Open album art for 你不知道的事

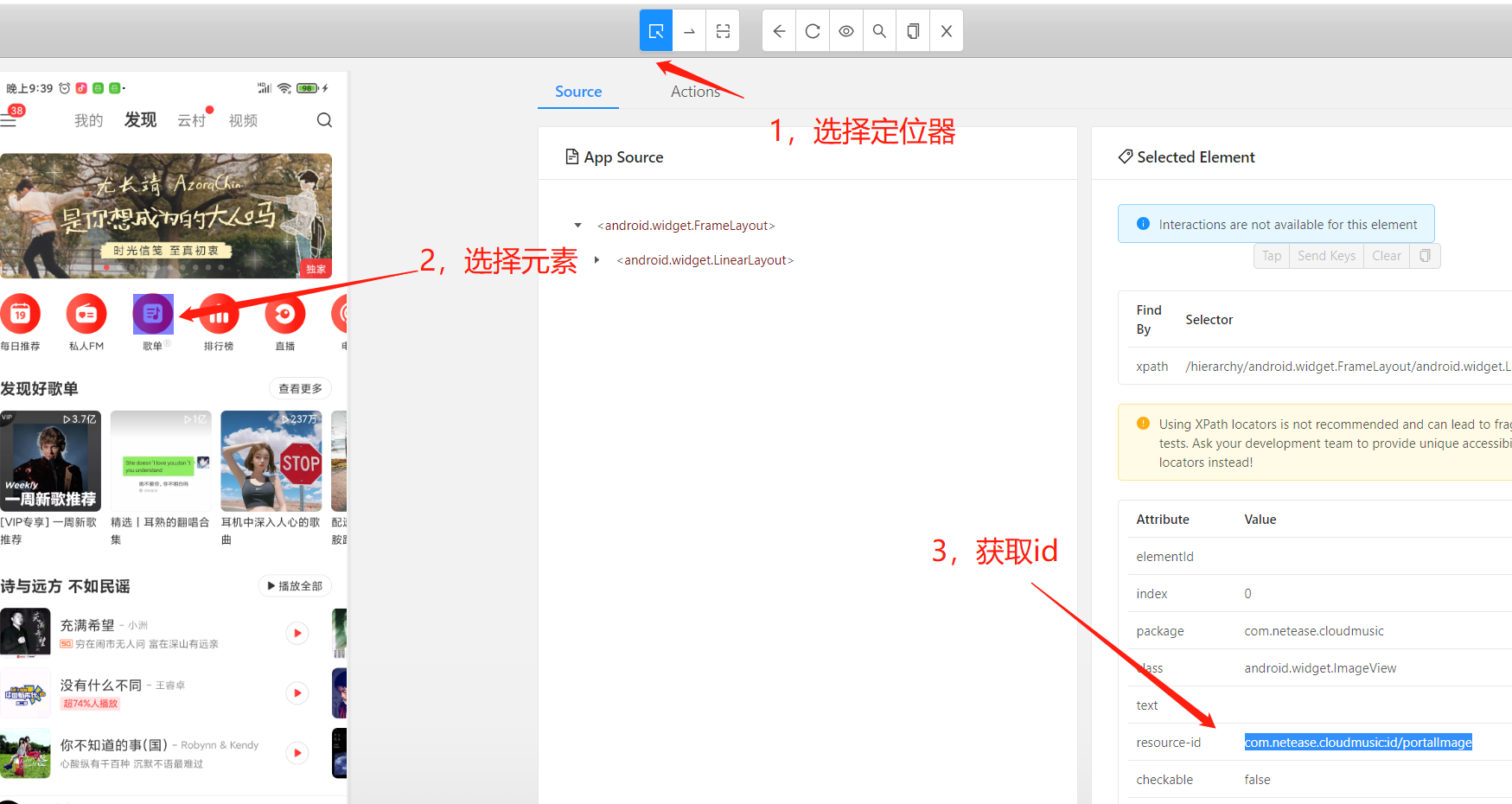coord(25,753)
